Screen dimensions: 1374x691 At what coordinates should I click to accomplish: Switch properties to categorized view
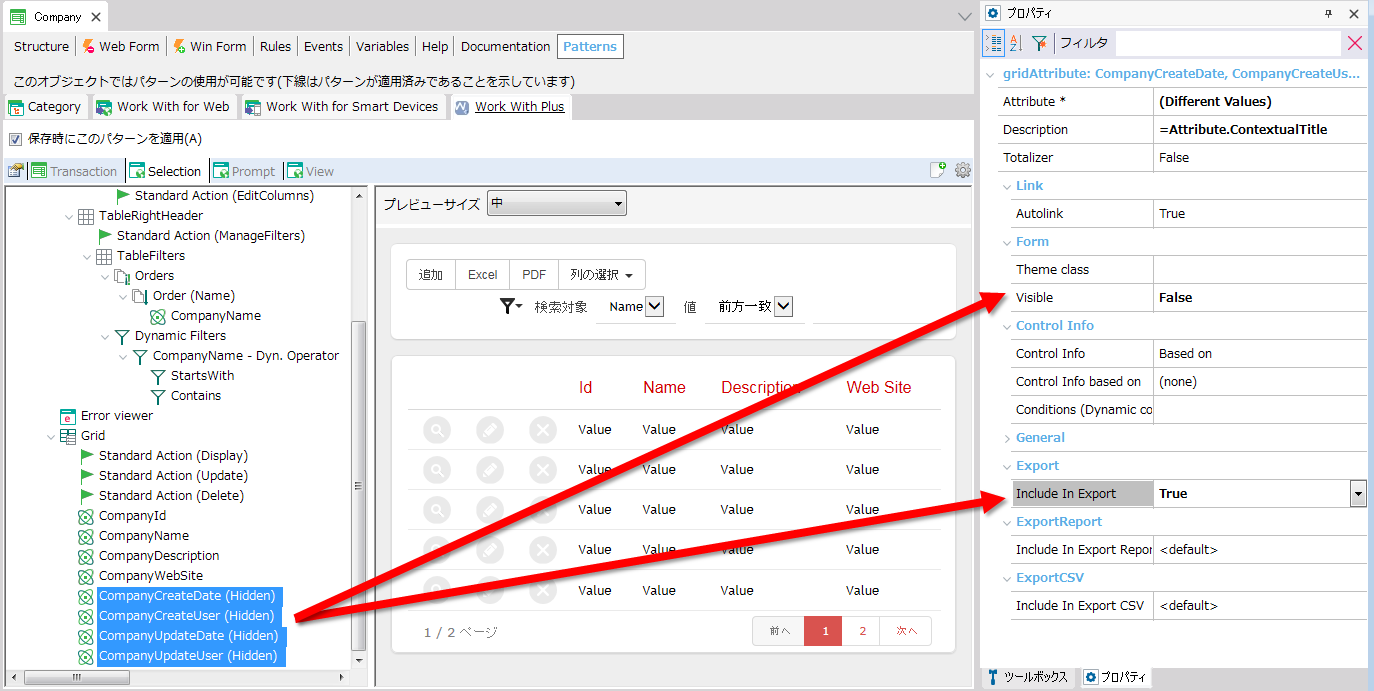(994, 43)
